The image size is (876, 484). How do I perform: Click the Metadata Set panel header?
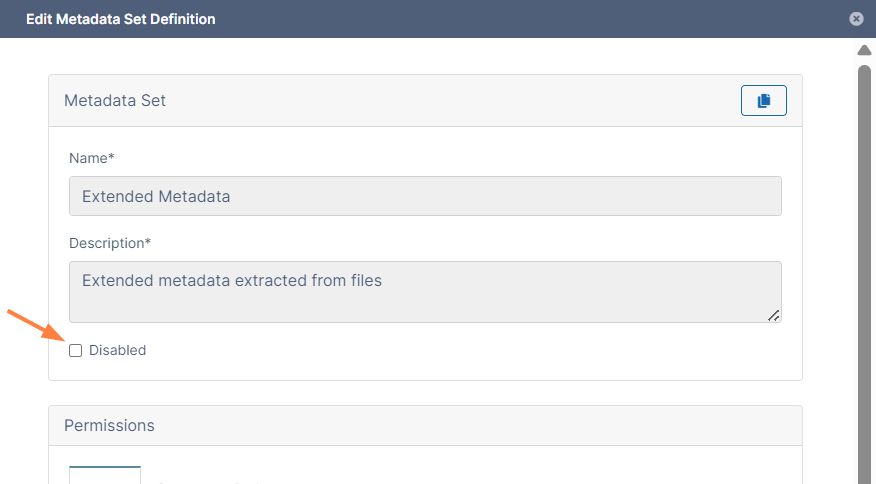tap(425, 101)
